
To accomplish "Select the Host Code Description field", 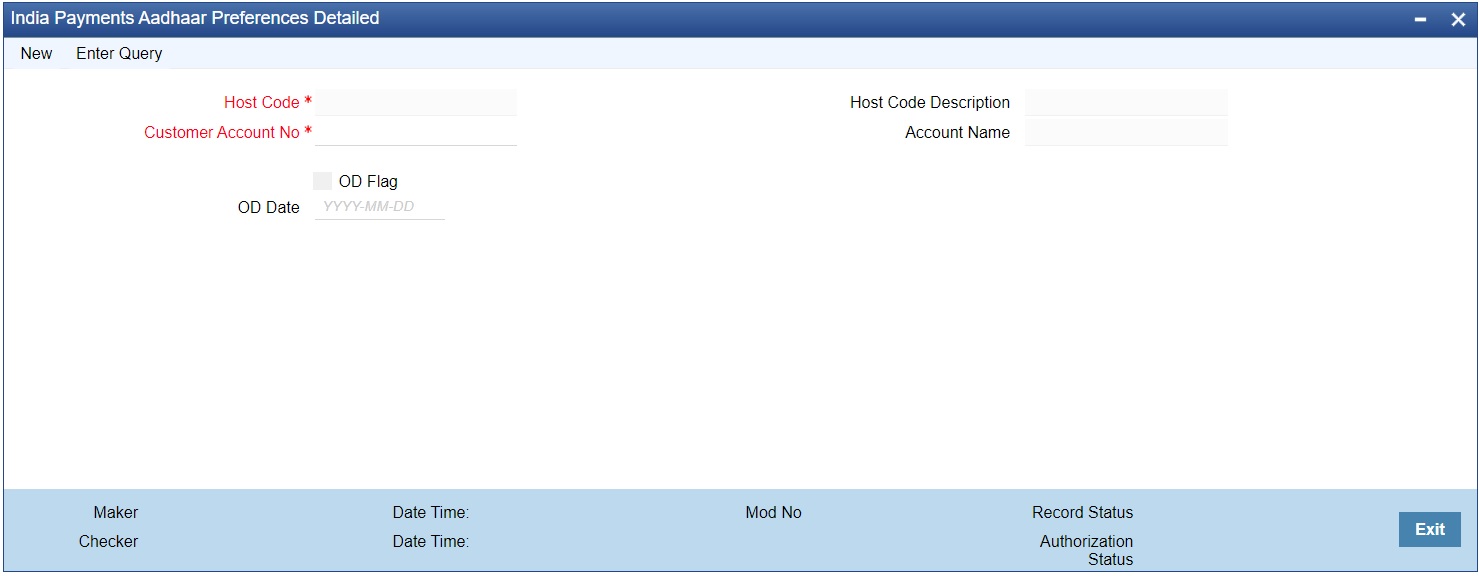I will coord(1126,102).
